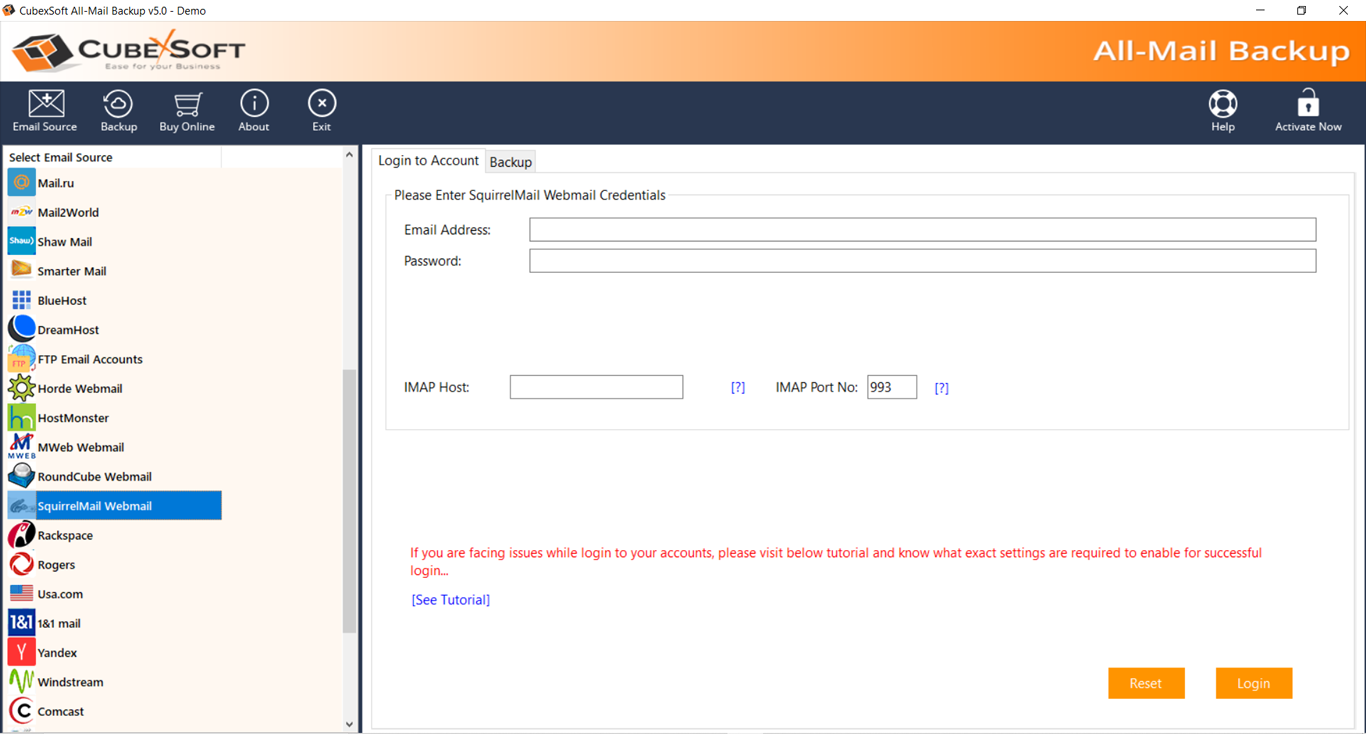This screenshot has height=734, width=1366.
Task: Choose the Rackspace icon
Action: [21, 535]
